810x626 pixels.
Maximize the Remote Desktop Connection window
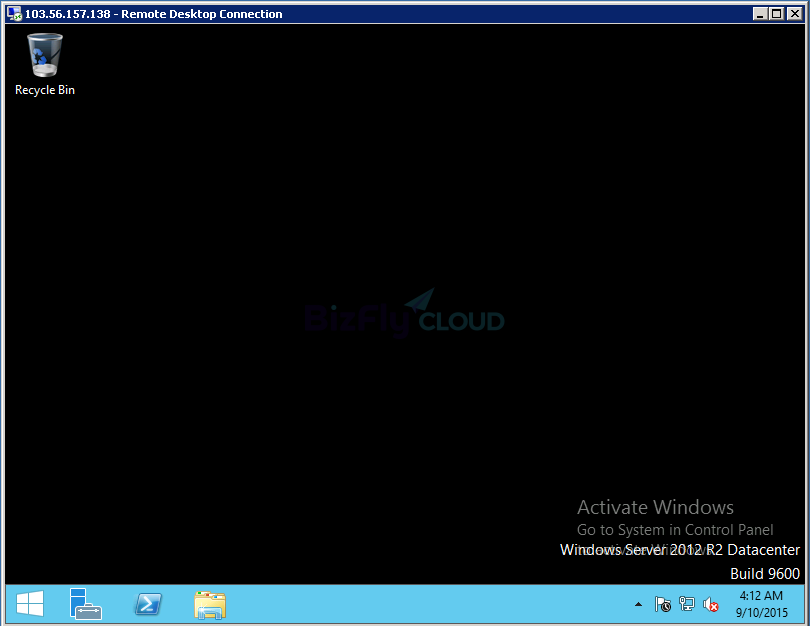pyautogui.click(x=777, y=14)
